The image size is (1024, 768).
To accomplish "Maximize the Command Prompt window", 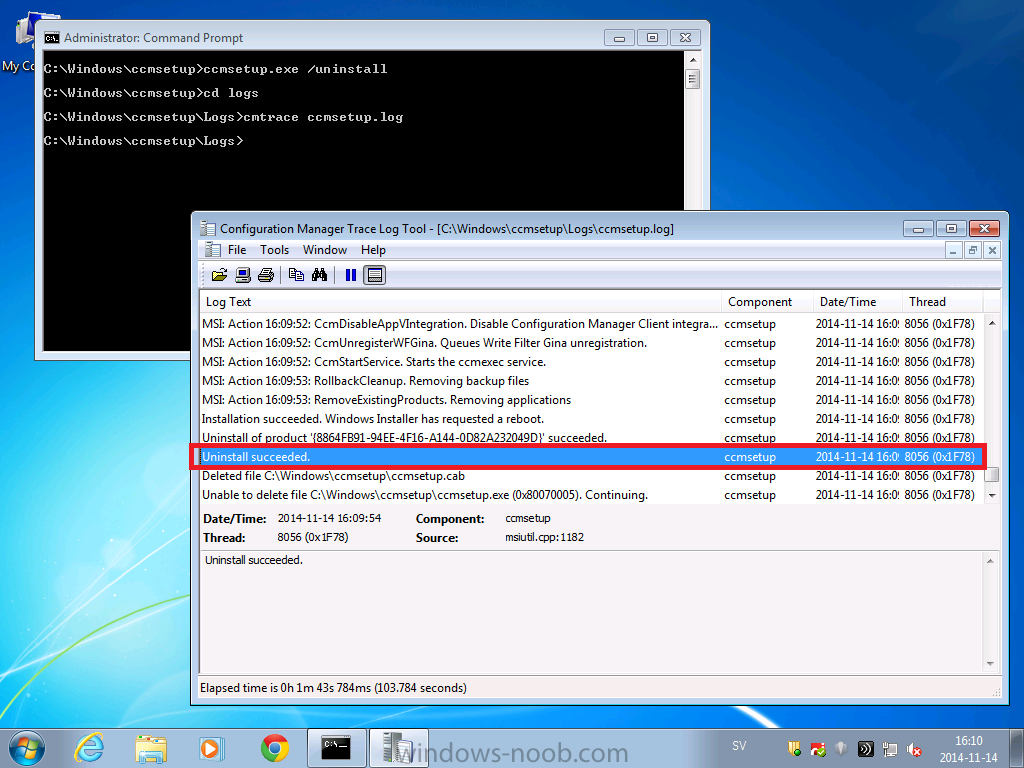I will 652,38.
